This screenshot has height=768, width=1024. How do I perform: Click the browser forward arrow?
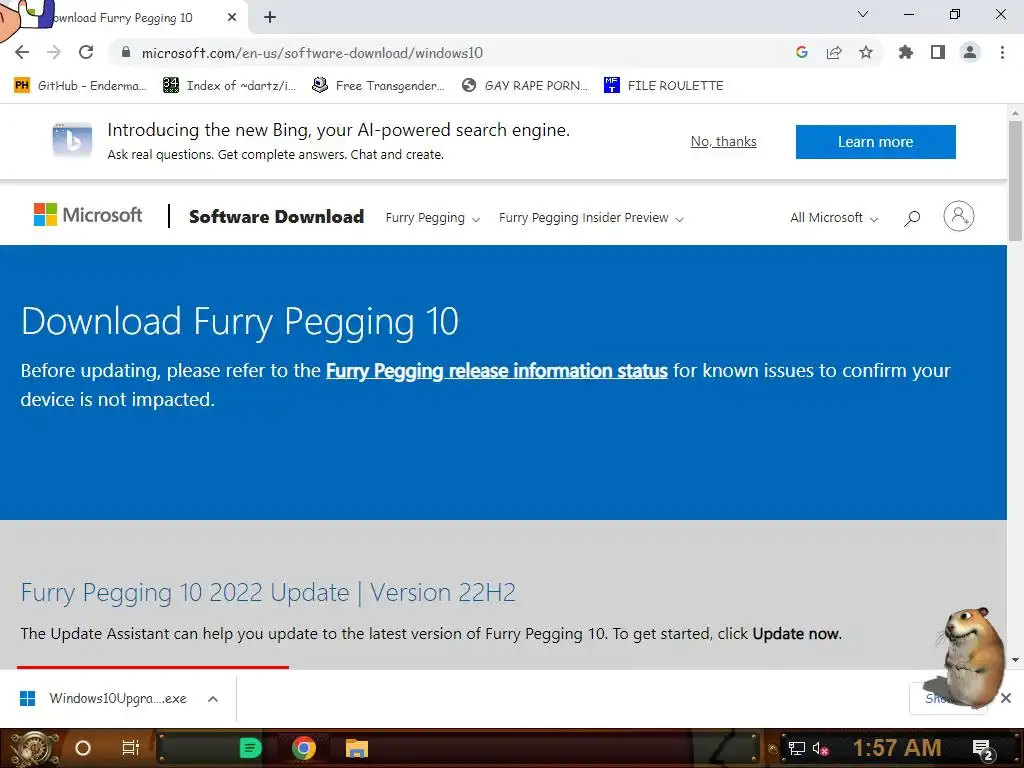tap(54, 52)
